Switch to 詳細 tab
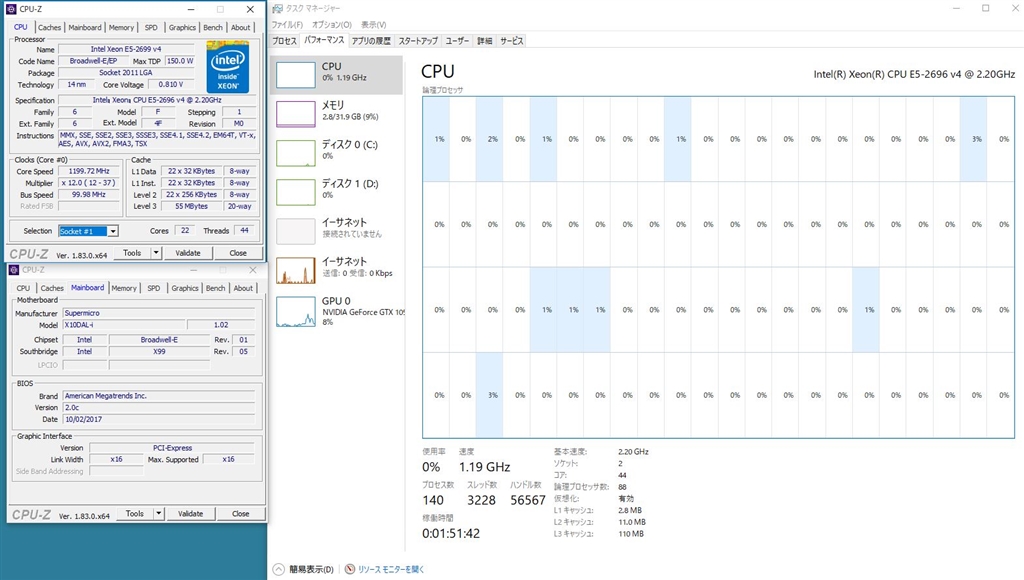The image size is (1024, 580). point(485,40)
